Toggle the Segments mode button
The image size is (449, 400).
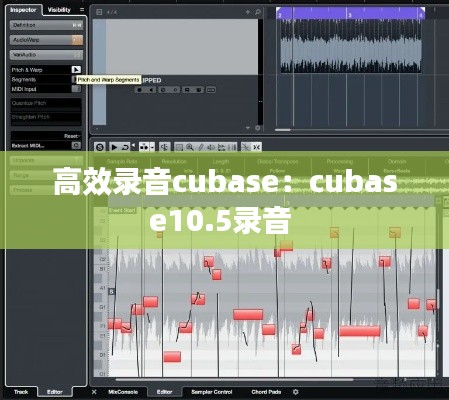[74, 79]
